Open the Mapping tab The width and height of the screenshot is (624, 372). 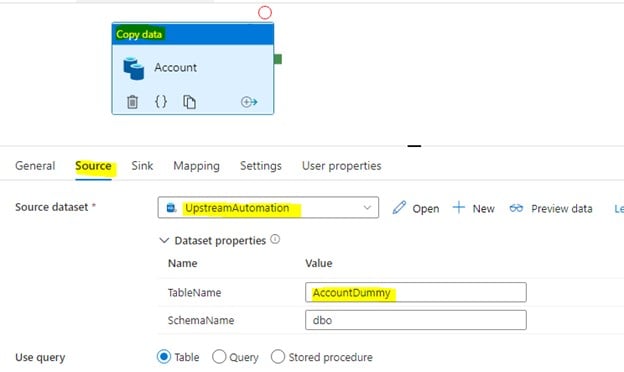[197, 166]
